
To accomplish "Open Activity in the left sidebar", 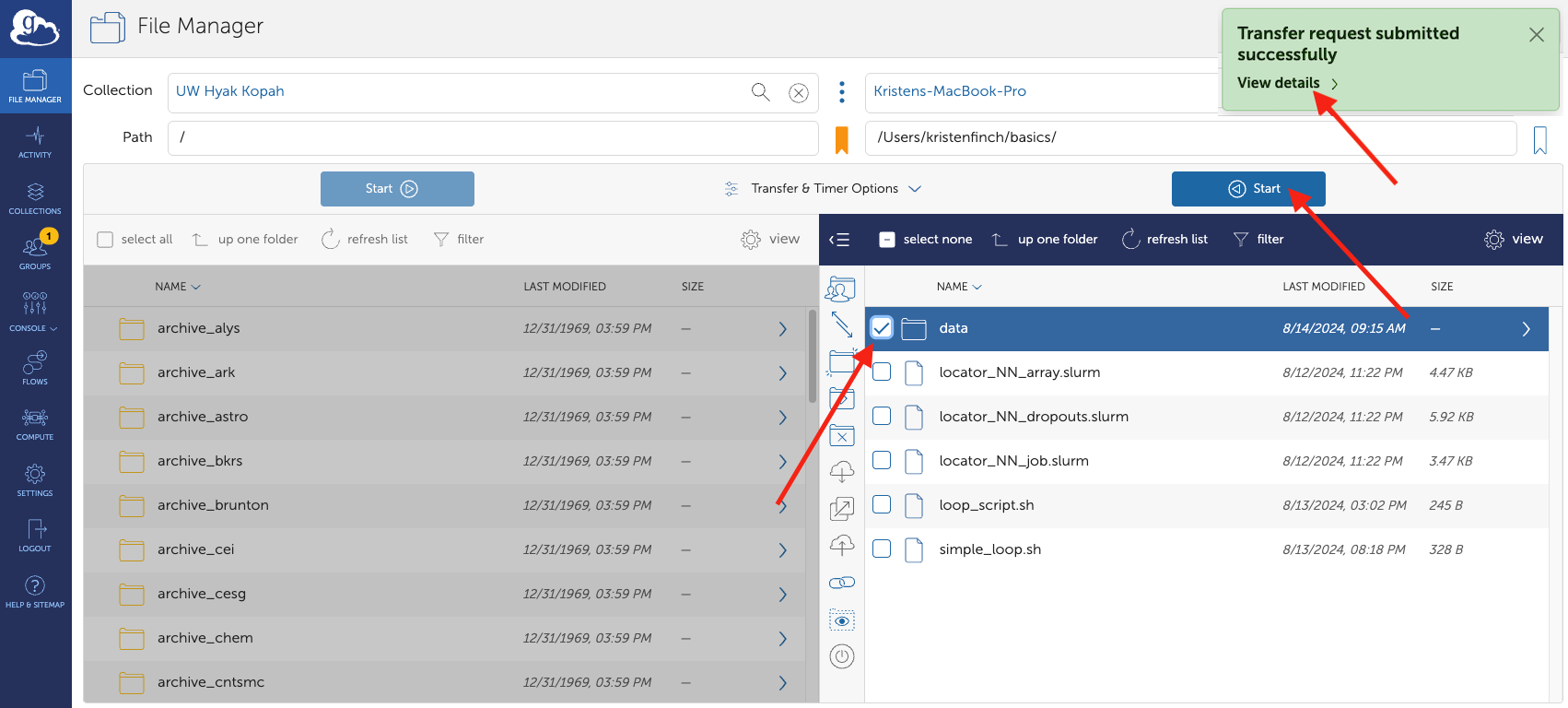I will 35,142.
